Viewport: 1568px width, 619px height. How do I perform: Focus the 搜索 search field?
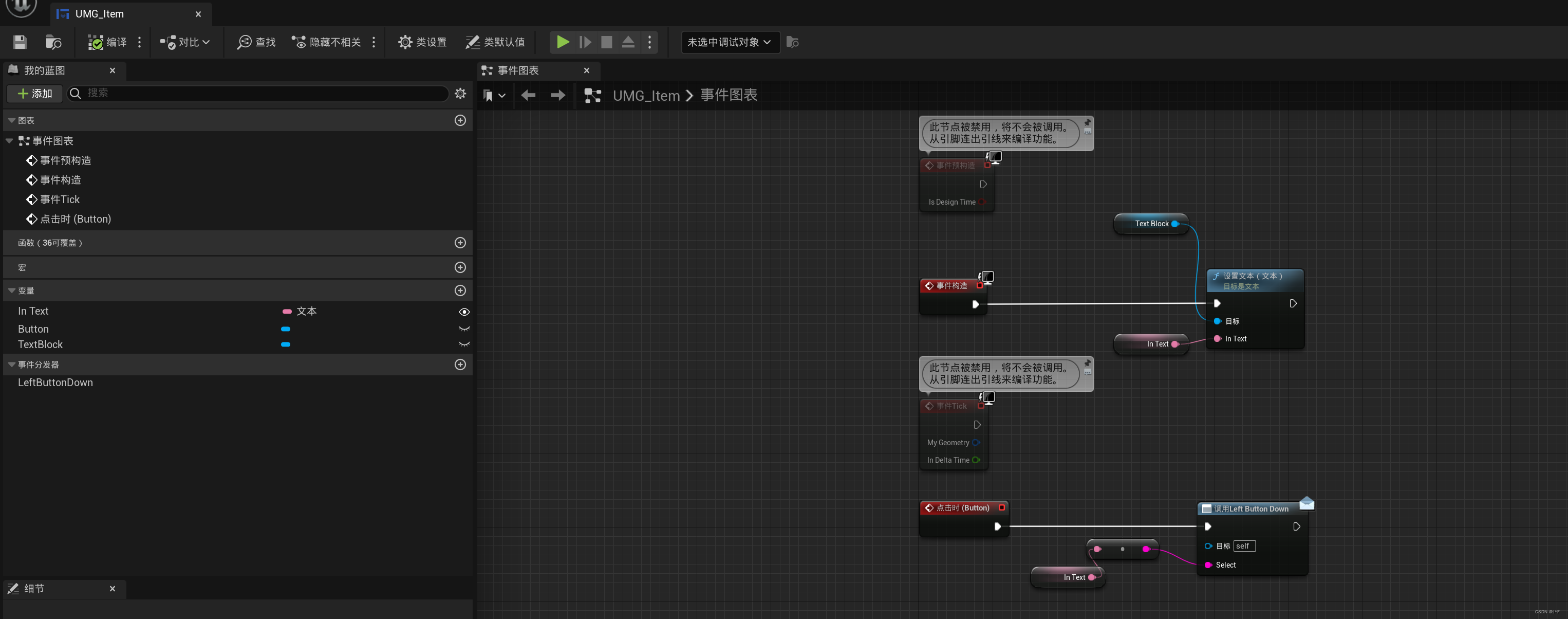pyautogui.click(x=258, y=93)
